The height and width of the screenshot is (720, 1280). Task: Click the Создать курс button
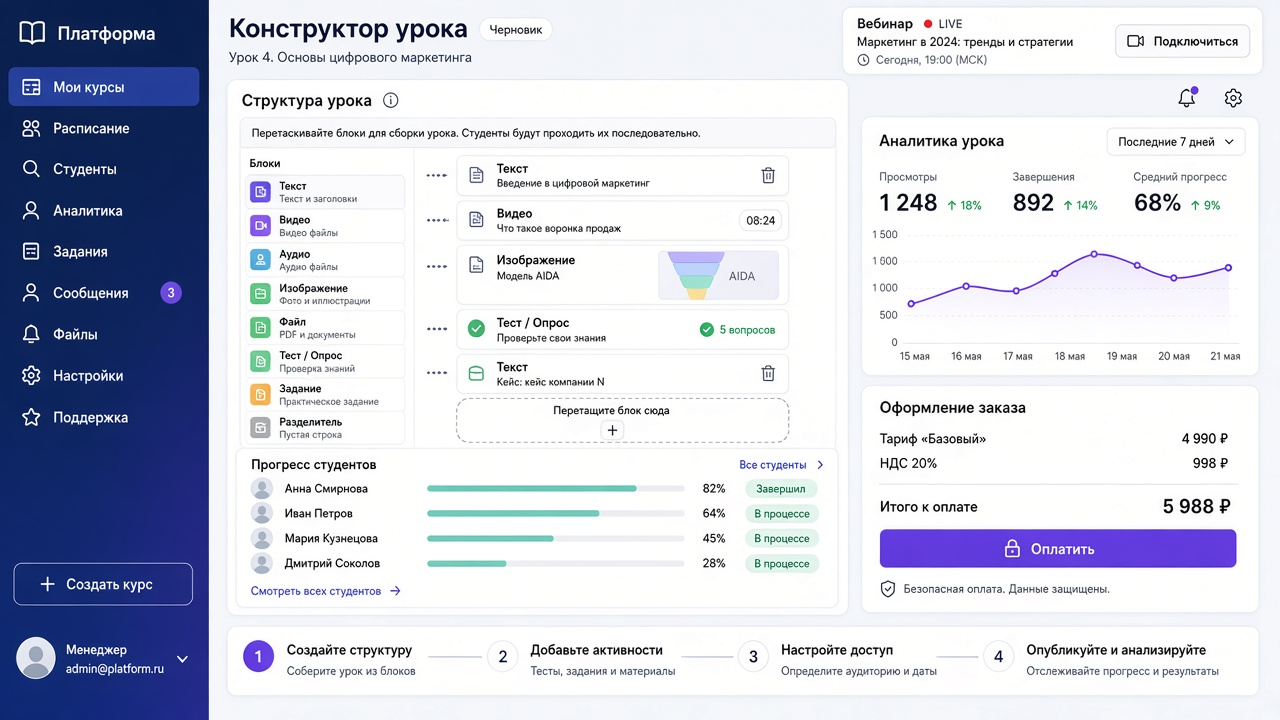point(103,584)
